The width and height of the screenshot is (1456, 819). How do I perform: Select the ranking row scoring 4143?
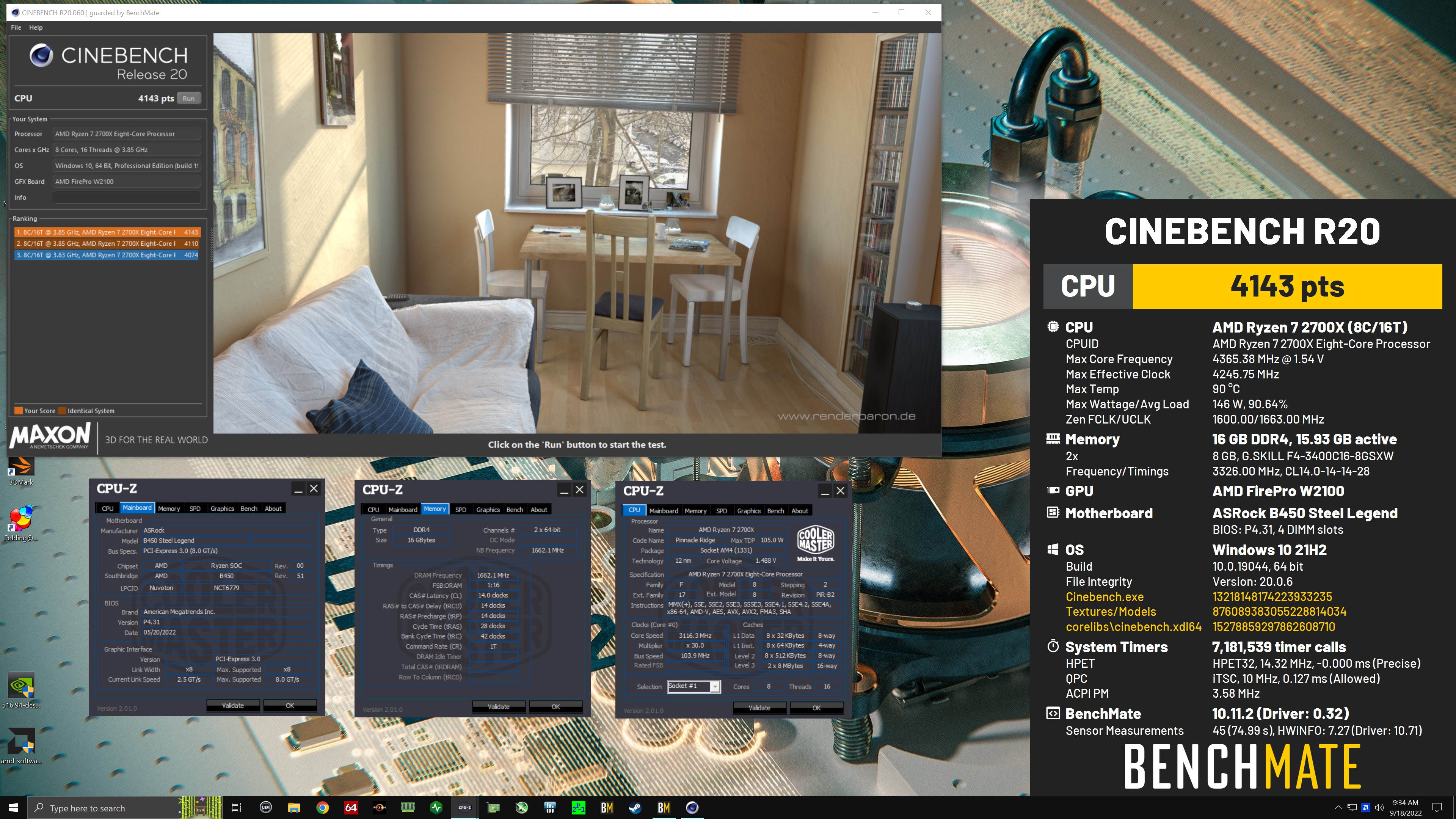point(107,232)
